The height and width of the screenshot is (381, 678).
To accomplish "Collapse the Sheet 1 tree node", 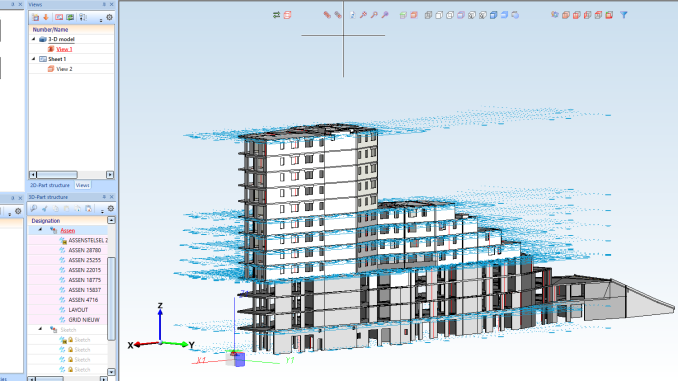I will coord(34,59).
